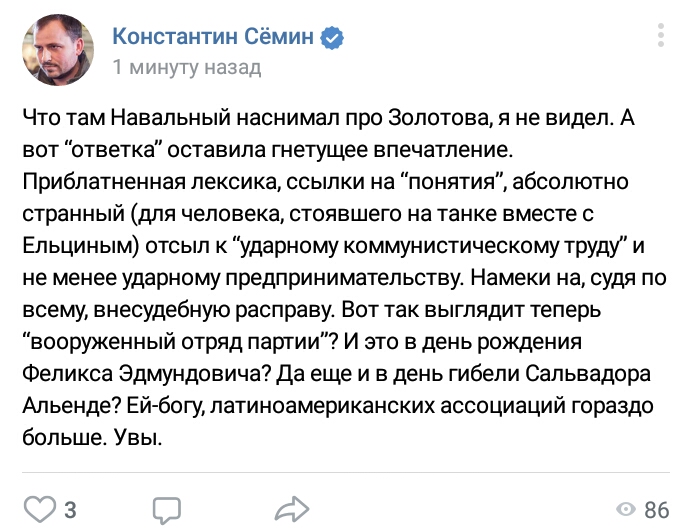
Task: Click the like count number 3
Action: (x=71, y=510)
